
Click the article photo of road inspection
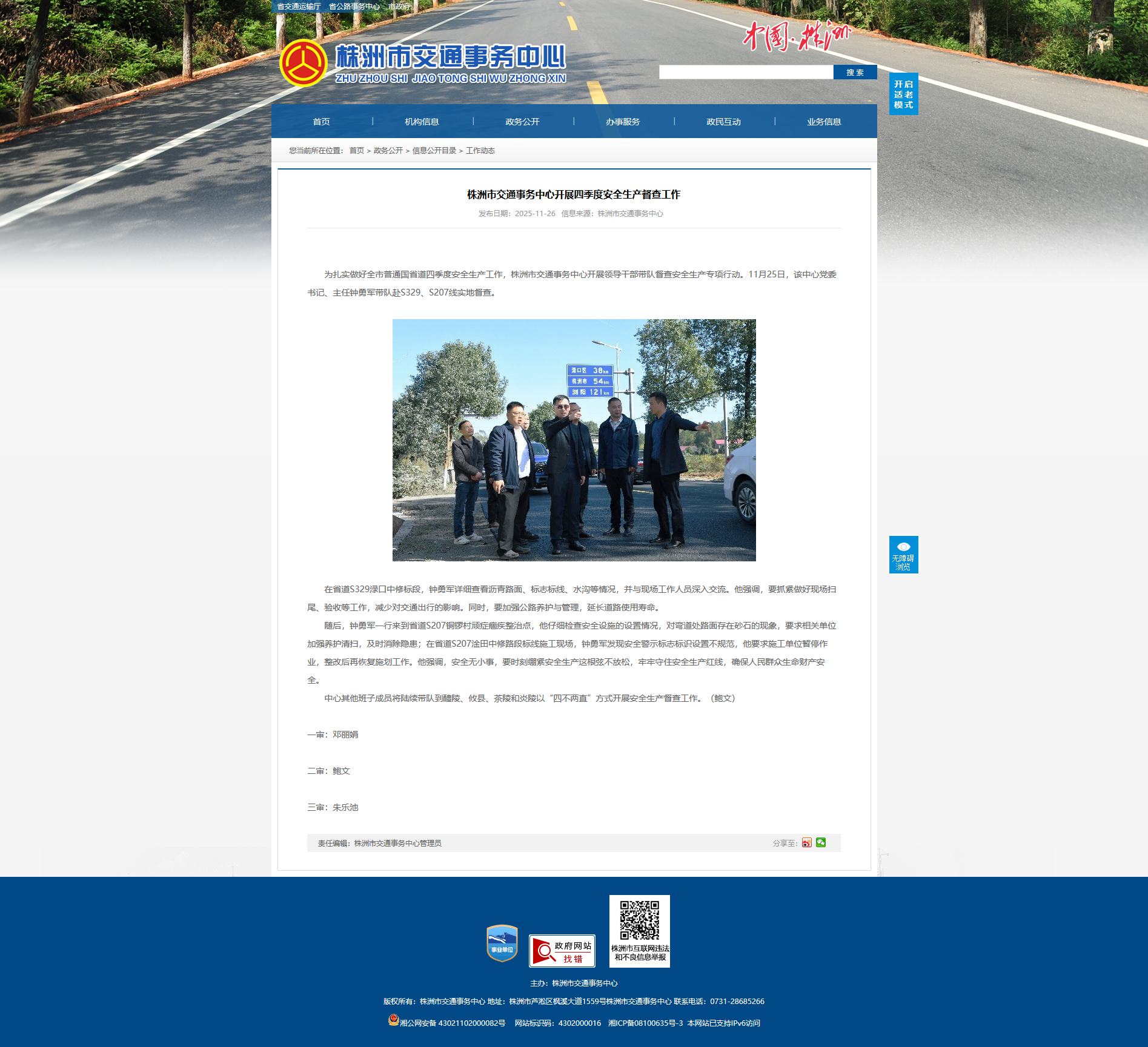click(x=574, y=440)
